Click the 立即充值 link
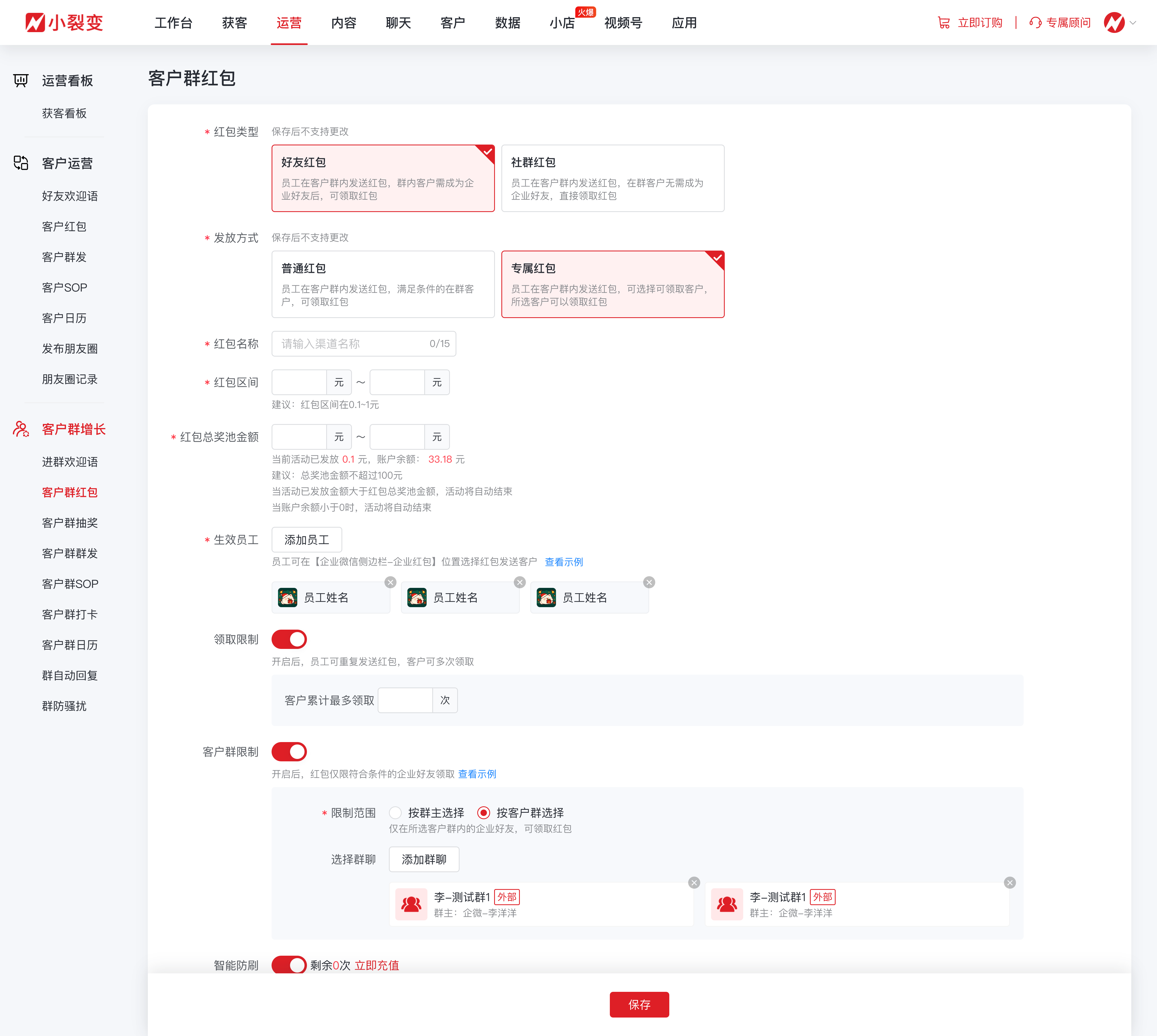Viewport: 1157px width, 1036px height. 376,965
